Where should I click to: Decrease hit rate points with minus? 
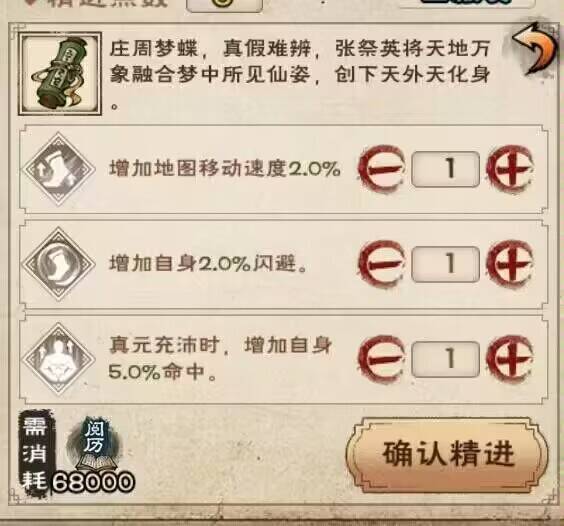click(382, 358)
